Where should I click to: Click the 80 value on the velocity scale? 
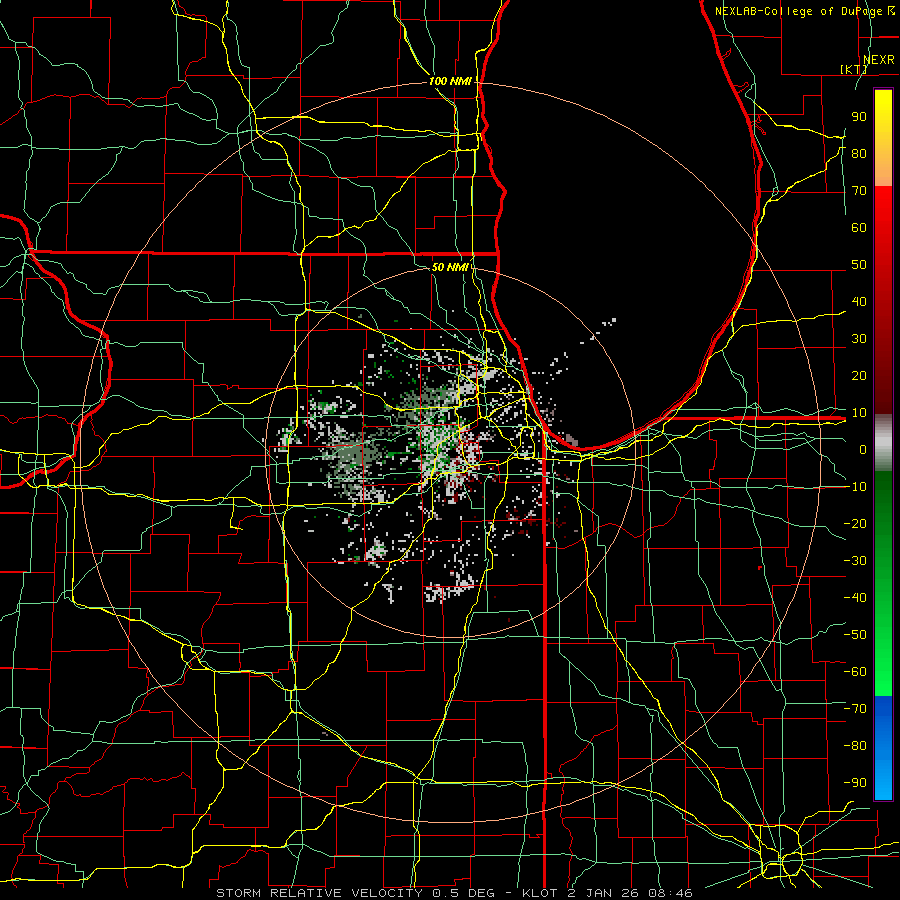pos(859,153)
